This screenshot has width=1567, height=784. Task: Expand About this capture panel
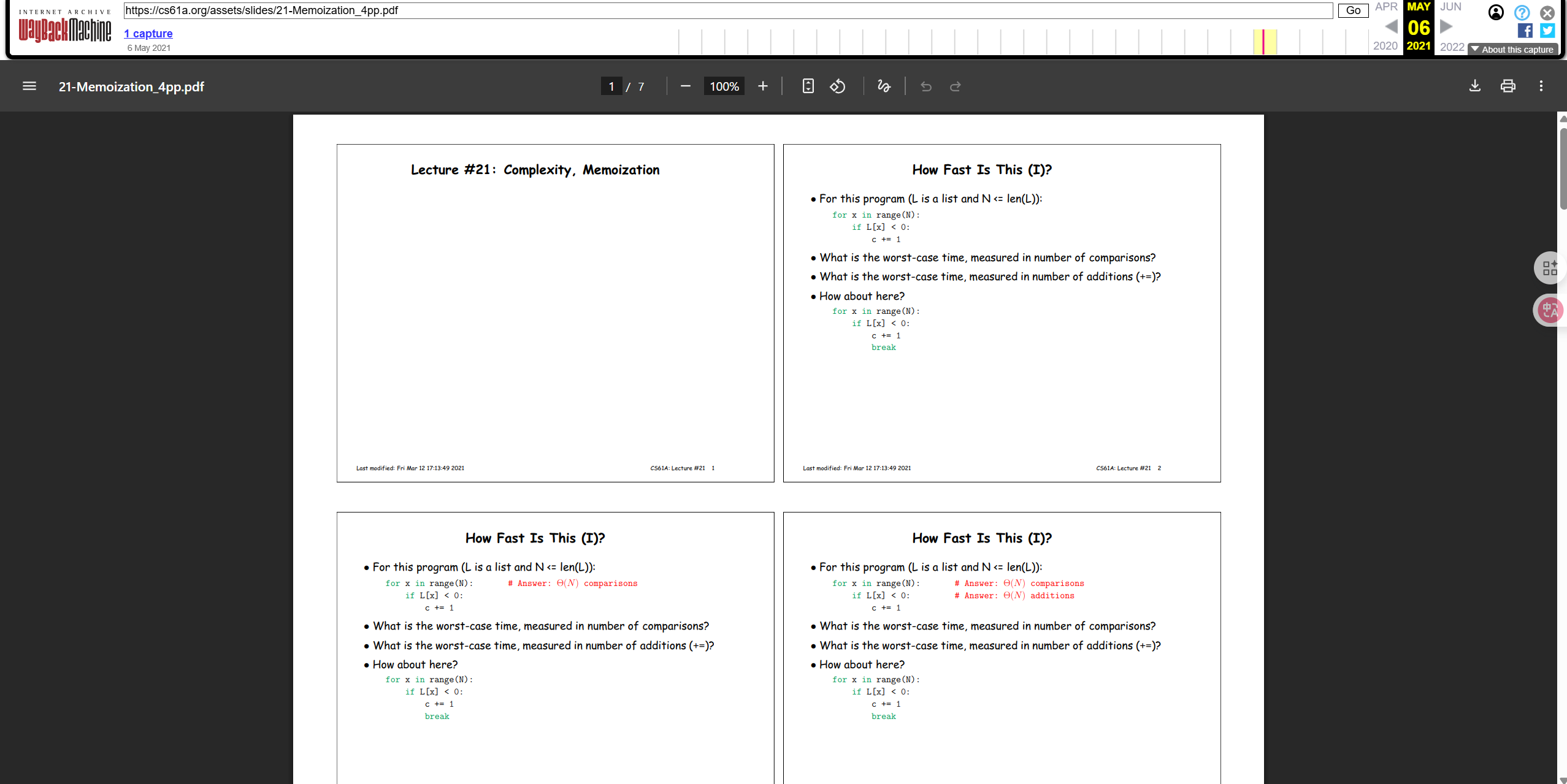(1512, 50)
